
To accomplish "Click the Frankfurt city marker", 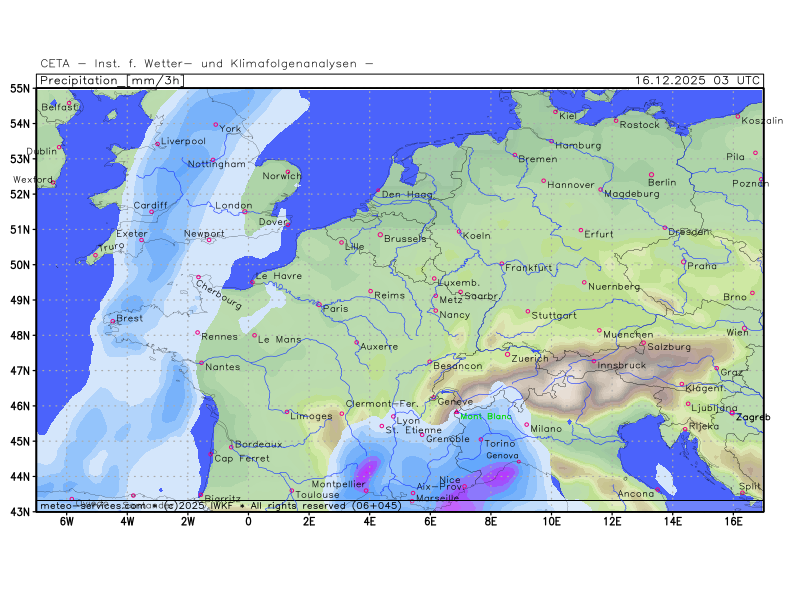I will click(x=502, y=264).
